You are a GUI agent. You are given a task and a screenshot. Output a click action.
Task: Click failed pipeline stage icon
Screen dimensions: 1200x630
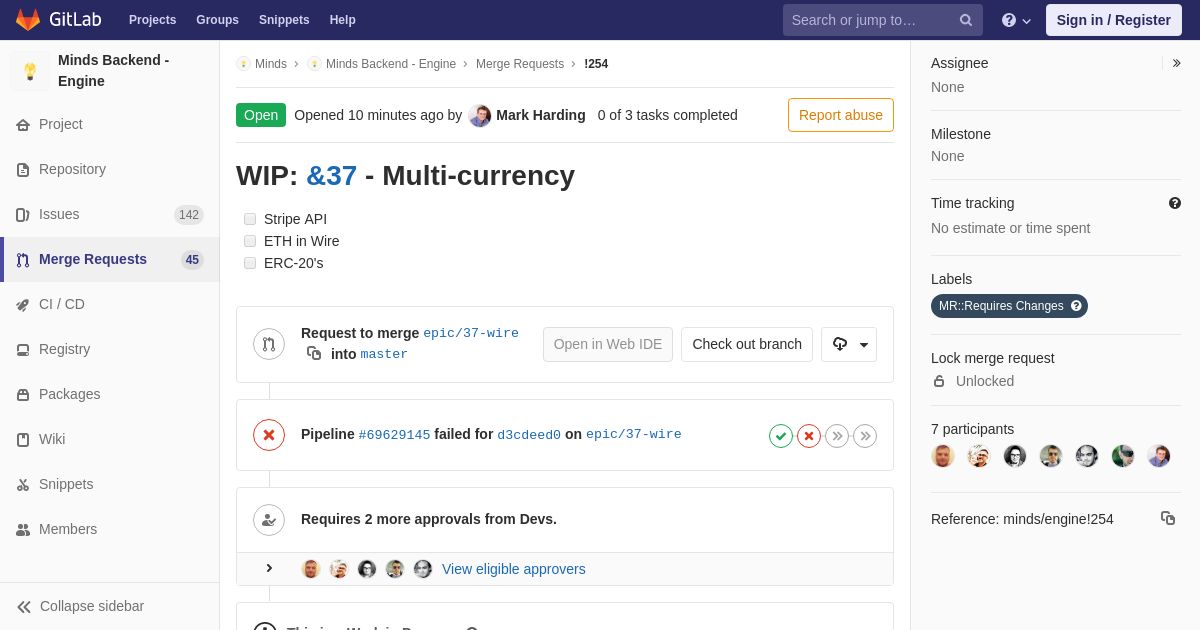click(x=809, y=436)
